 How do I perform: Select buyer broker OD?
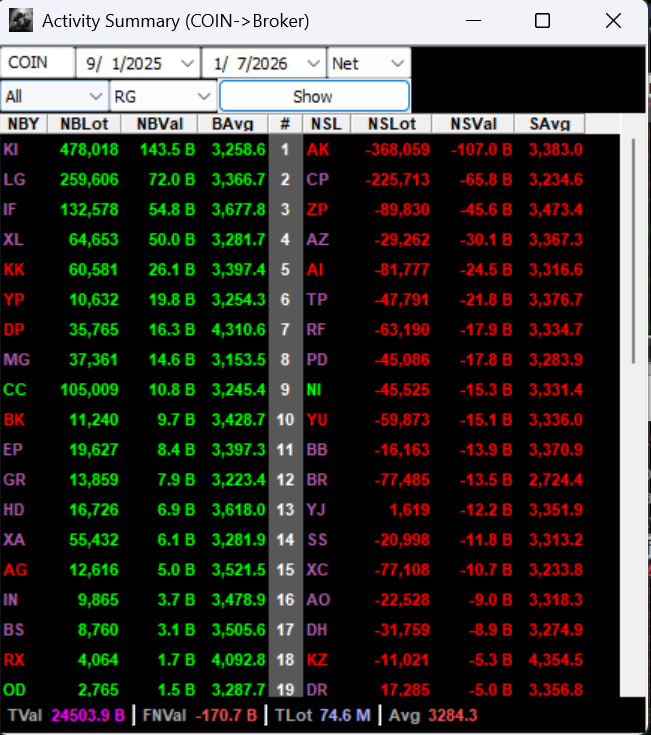[15, 690]
